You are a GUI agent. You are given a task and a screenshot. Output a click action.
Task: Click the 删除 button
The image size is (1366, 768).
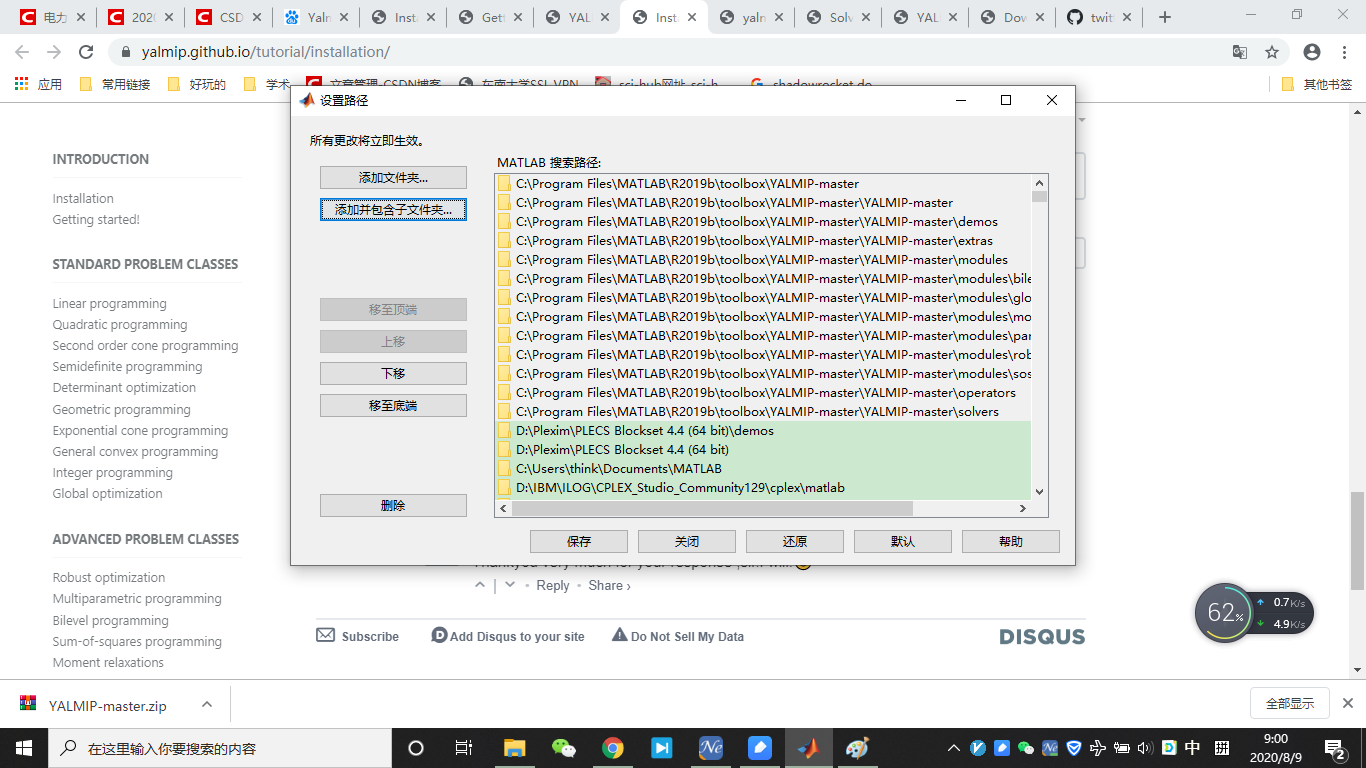[393, 505]
